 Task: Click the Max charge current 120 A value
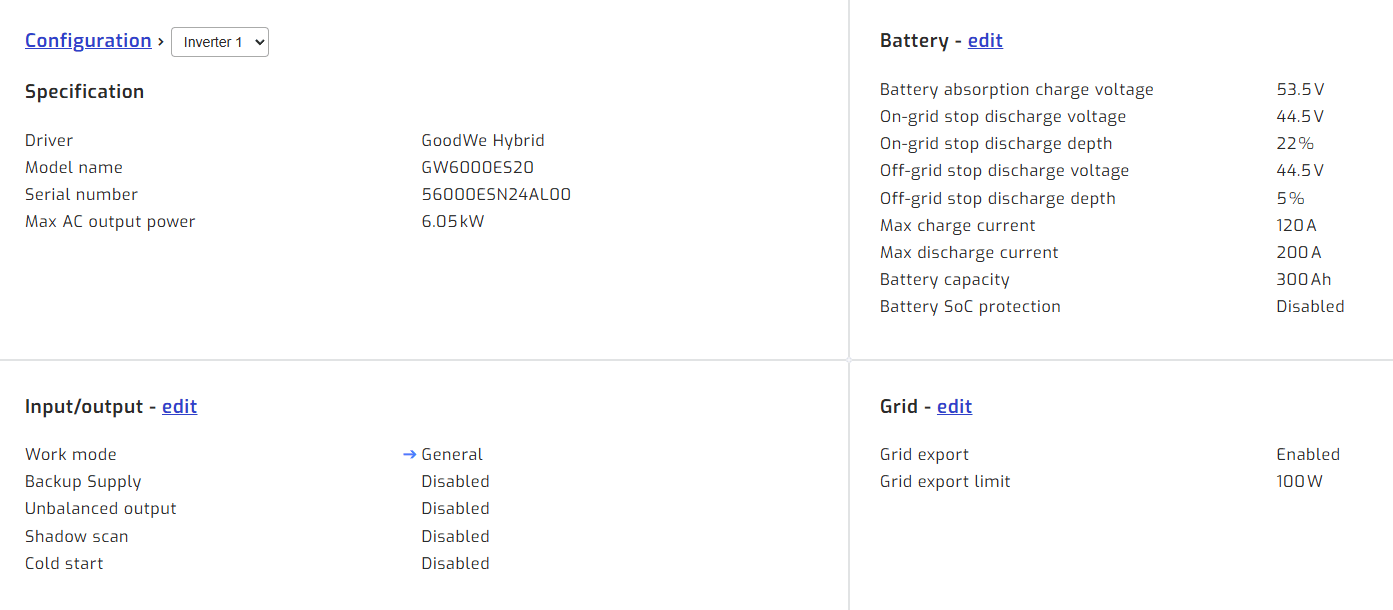click(1296, 226)
